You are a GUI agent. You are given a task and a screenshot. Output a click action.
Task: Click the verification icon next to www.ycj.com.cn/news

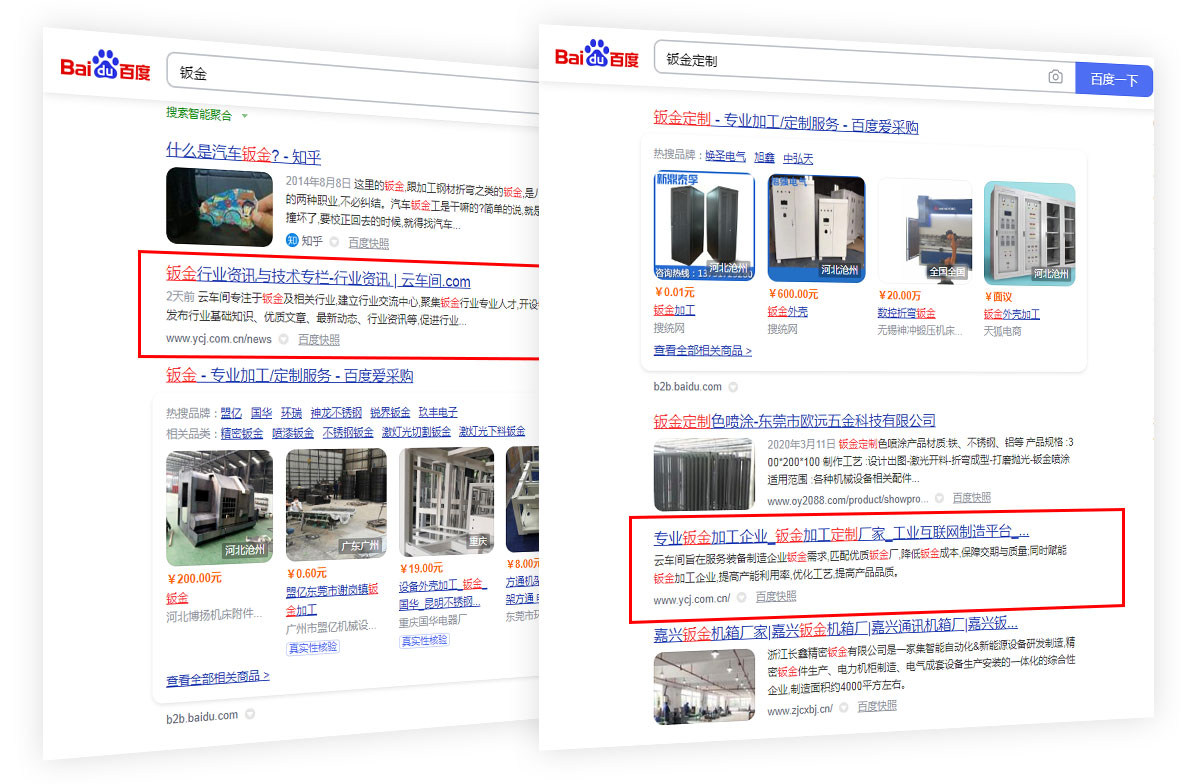click(x=284, y=340)
